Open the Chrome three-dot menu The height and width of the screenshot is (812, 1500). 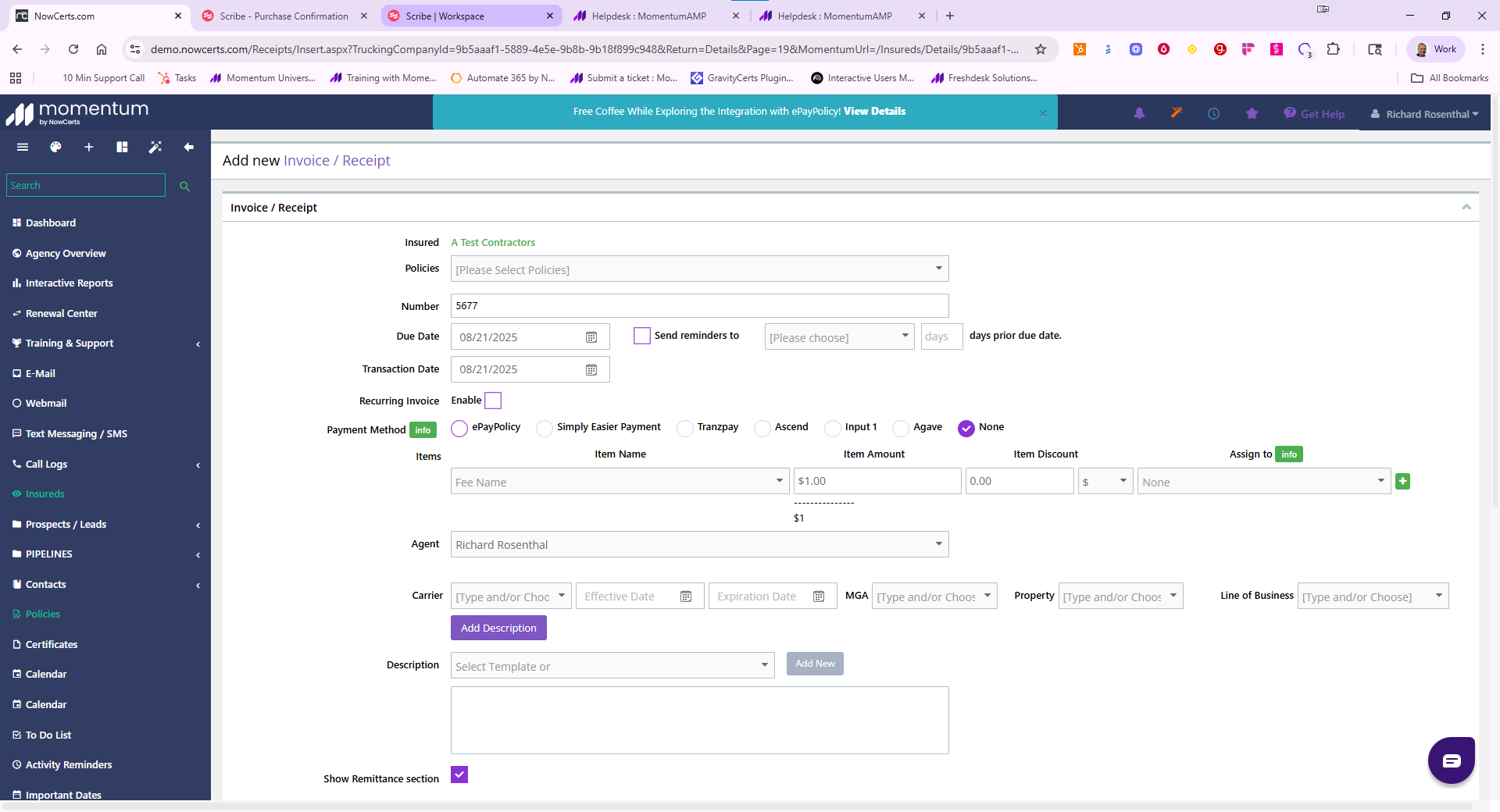(x=1483, y=49)
